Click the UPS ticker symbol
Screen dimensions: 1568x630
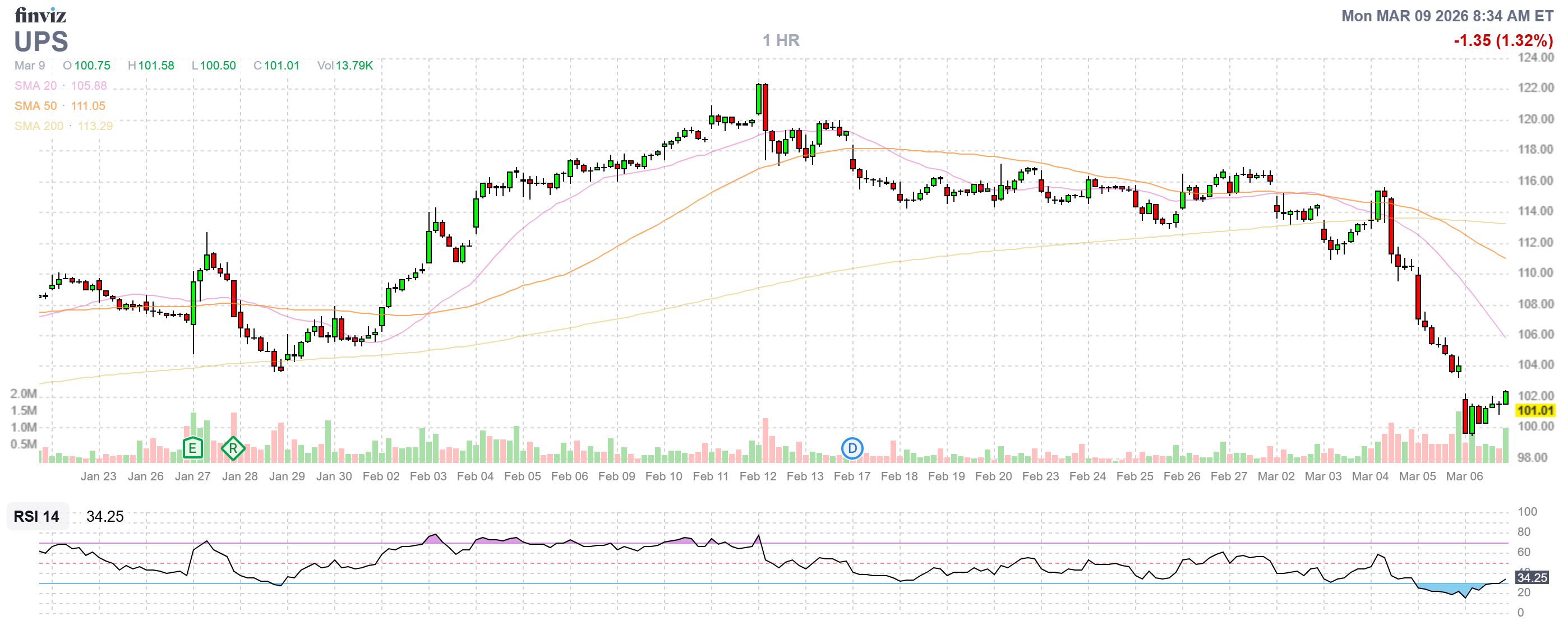pyautogui.click(x=41, y=42)
